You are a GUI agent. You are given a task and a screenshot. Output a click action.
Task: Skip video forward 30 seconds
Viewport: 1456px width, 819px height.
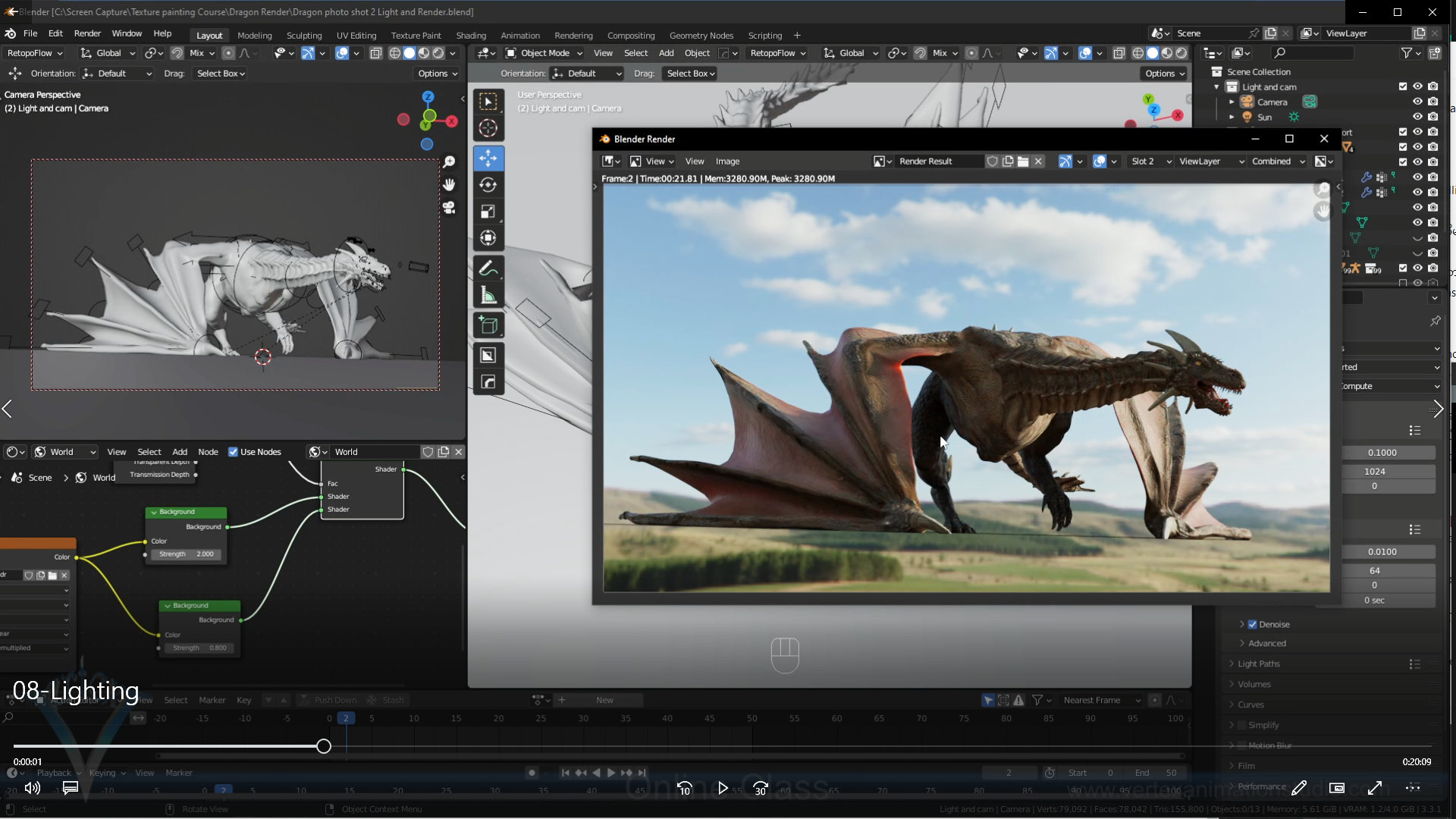tap(761, 788)
